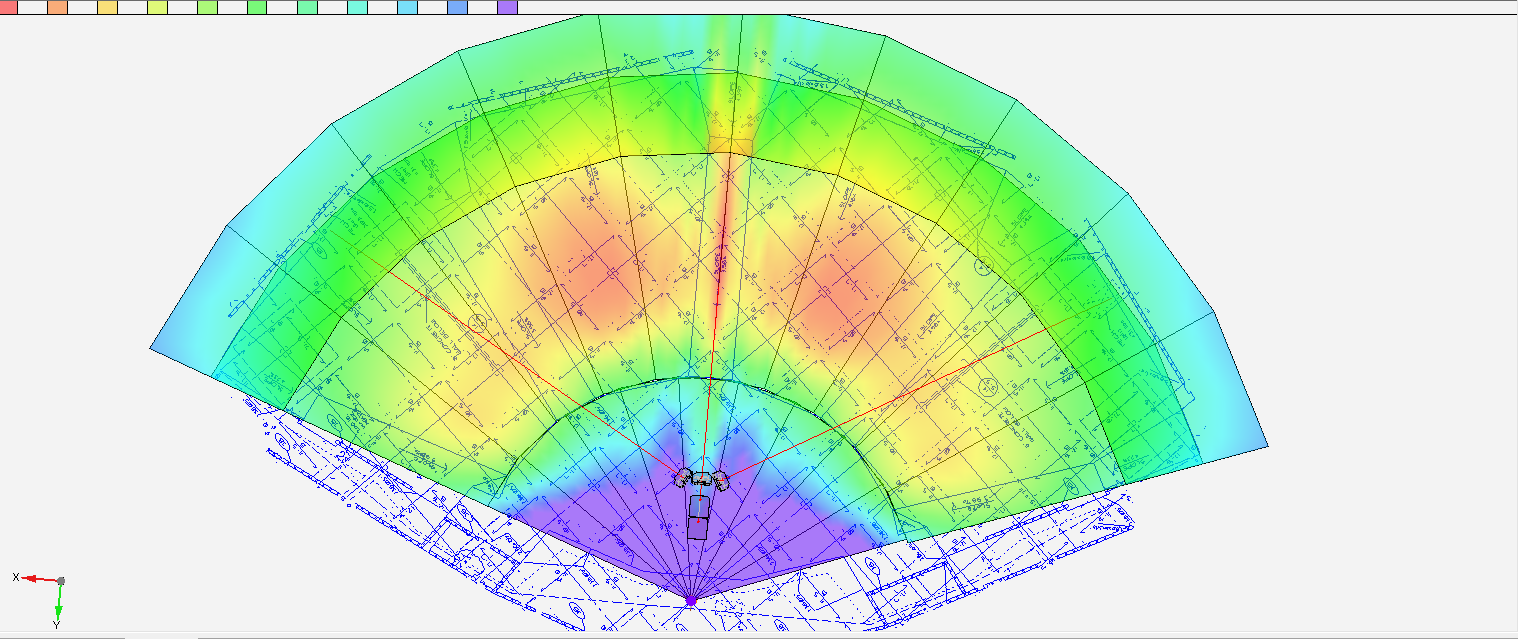1518x639 pixels.
Task: Click the orange legend color swatch
Action: click(x=57, y=7)
